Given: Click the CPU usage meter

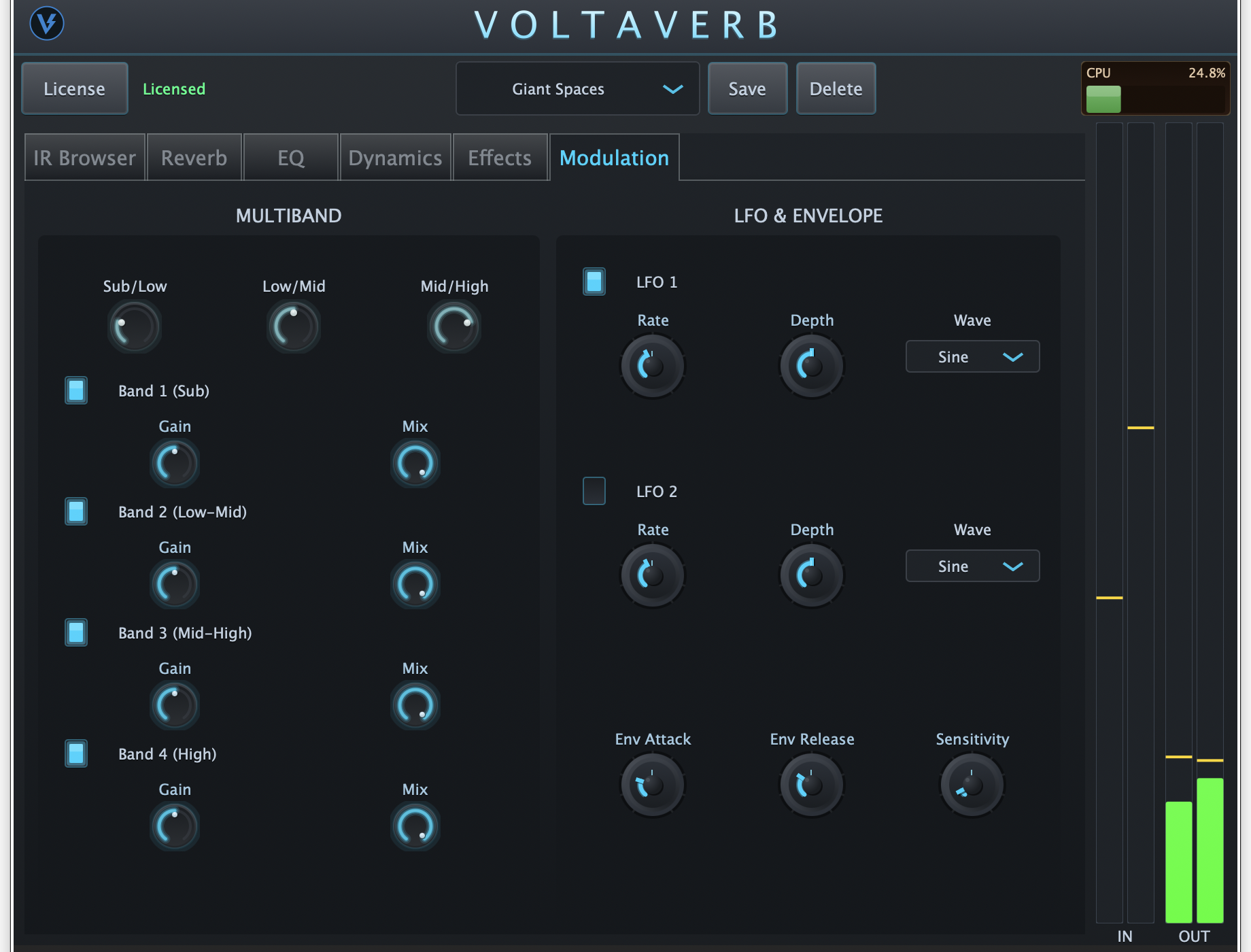Looking at the screenshot, I should [x=1156, y=88].
